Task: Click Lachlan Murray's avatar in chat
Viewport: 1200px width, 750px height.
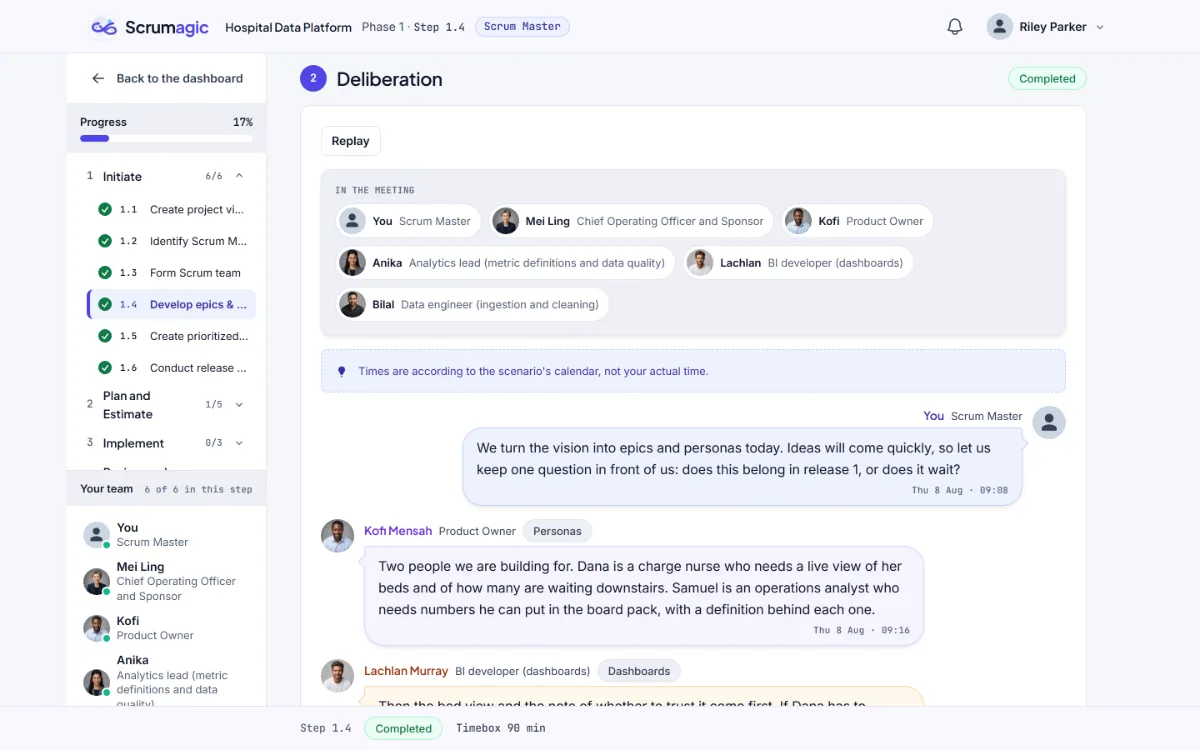Action: point(338,676)
